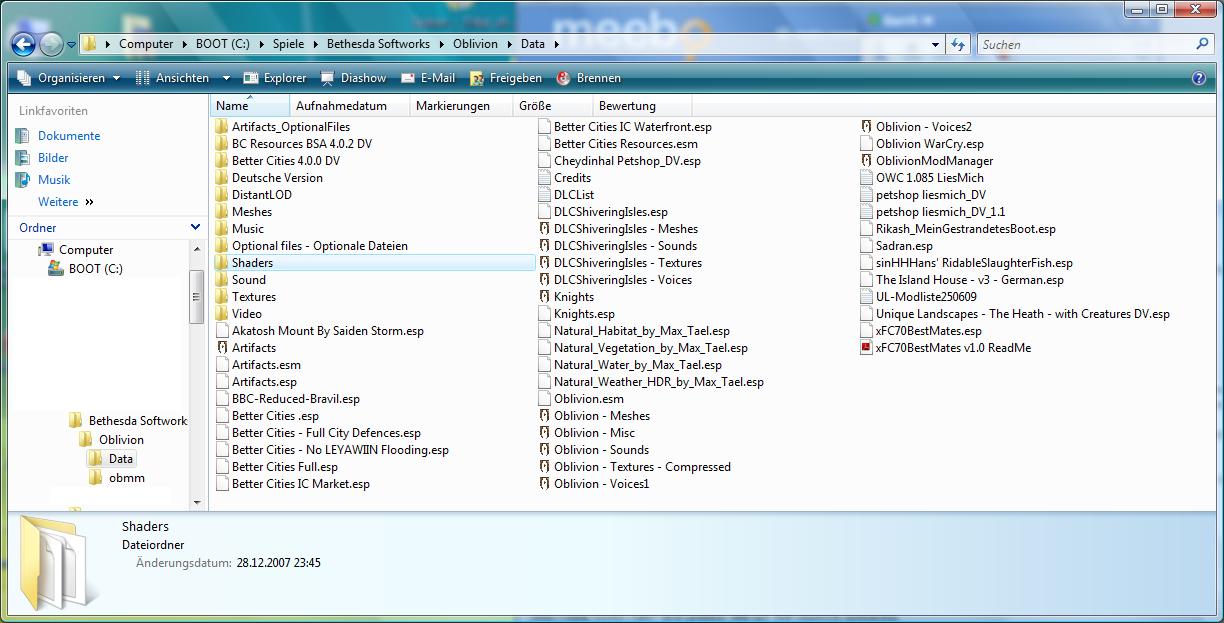Open the address bar history dropdown

935,44
